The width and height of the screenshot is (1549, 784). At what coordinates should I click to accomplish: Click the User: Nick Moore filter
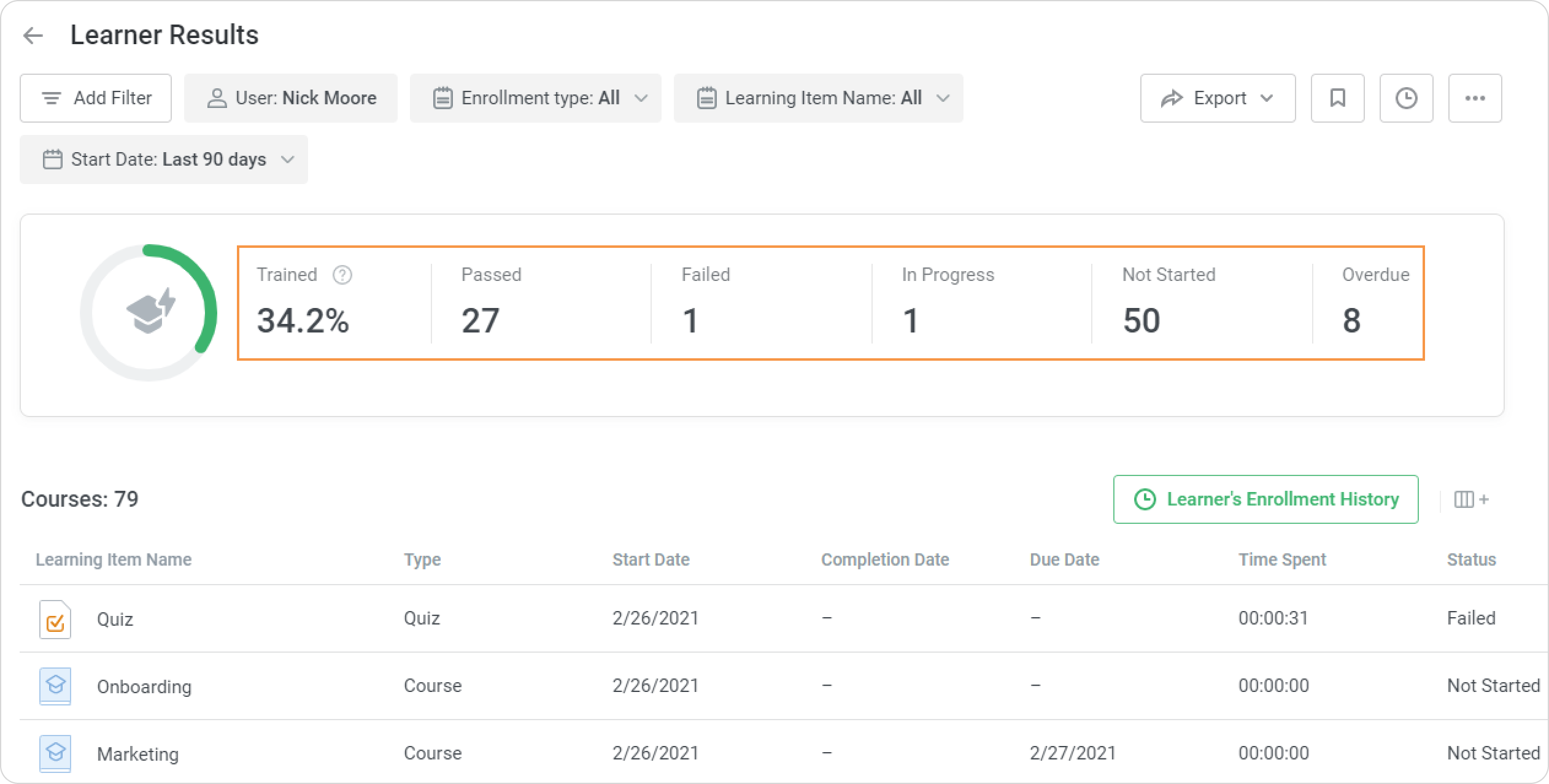[x=291, y=98]
